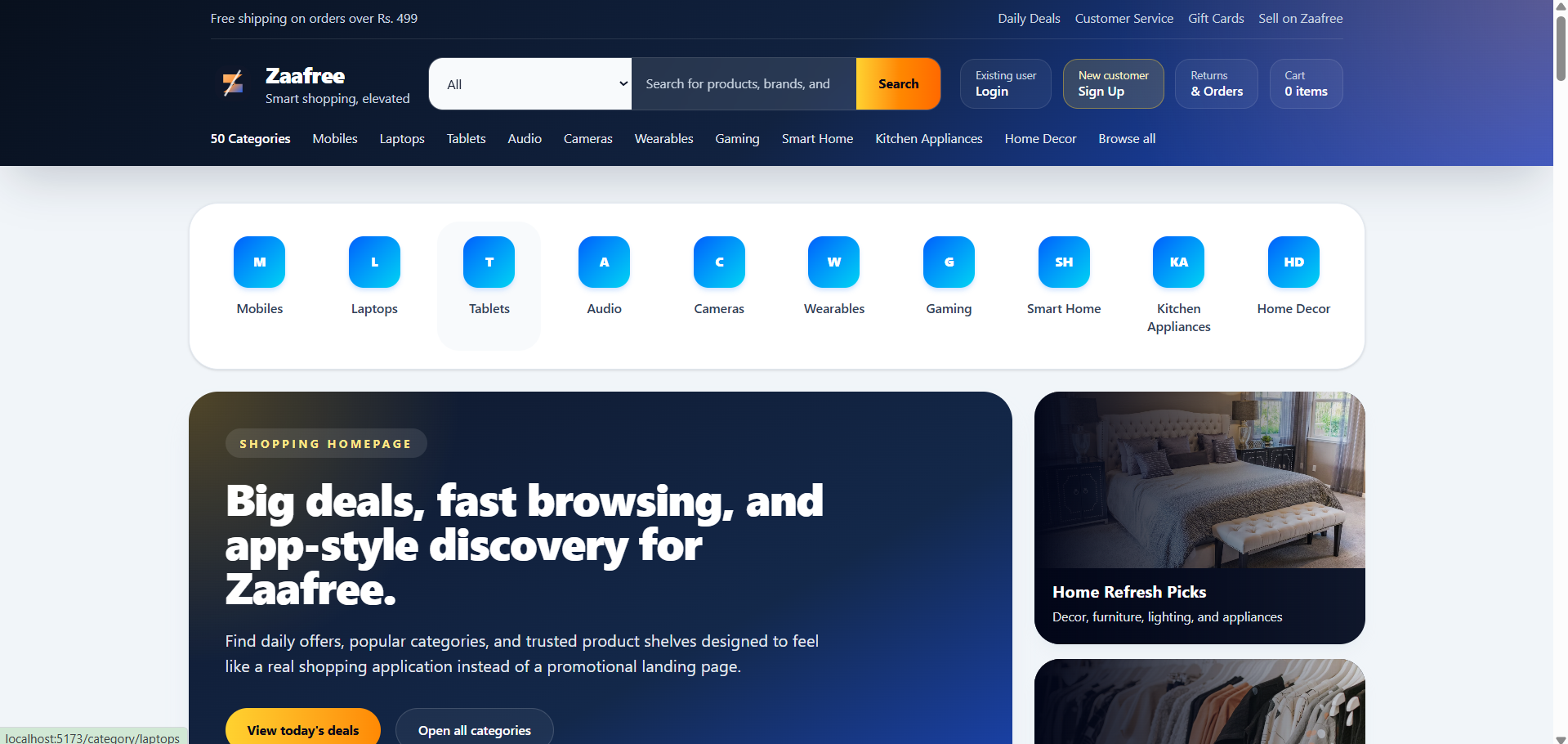This screenshot has height=744, width=1568.
Task: Click the Zaafree logo icon
Action: tap(235, 83)
